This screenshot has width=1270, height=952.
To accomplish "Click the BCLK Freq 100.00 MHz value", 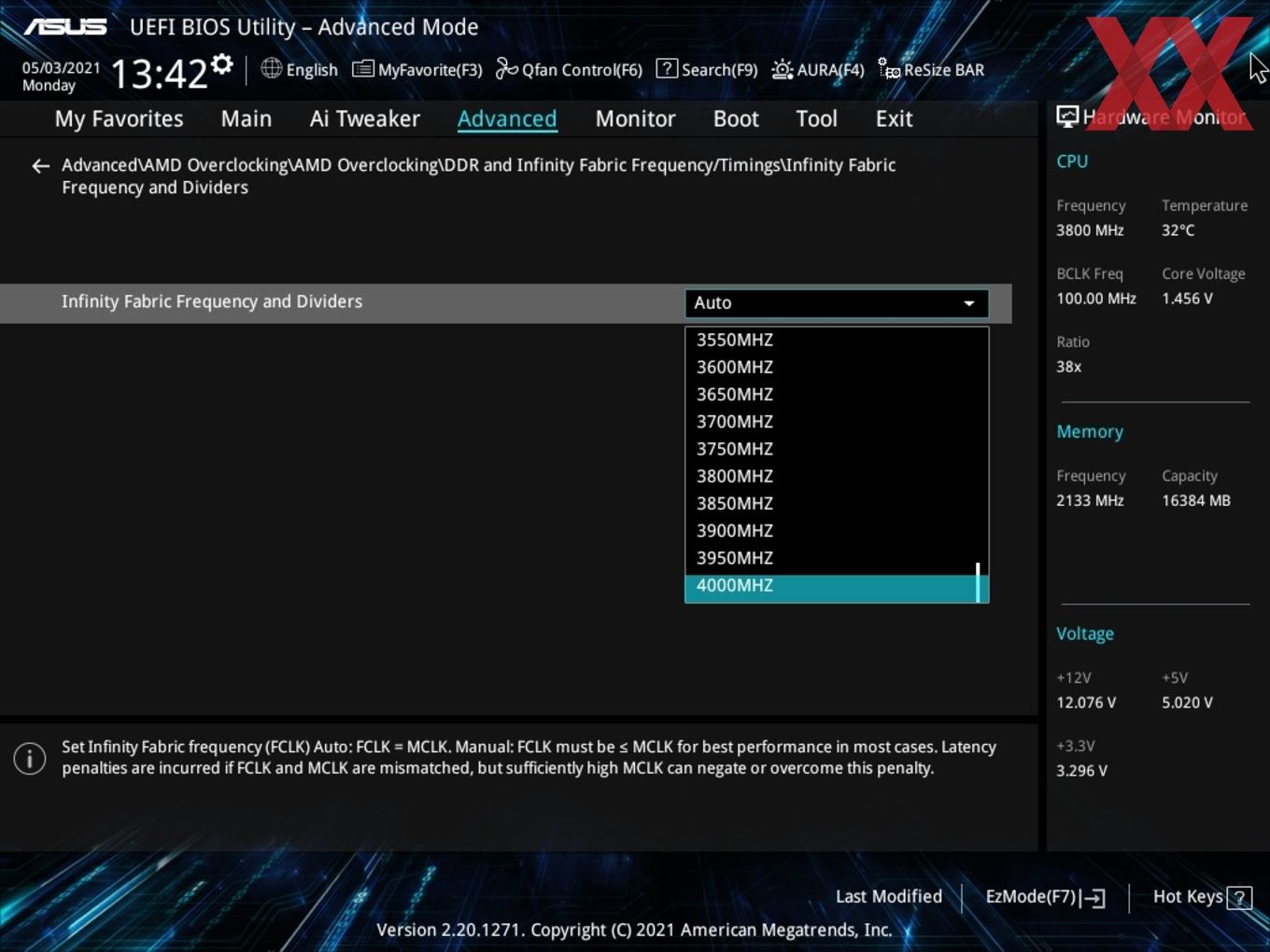I will (1096, 299).
